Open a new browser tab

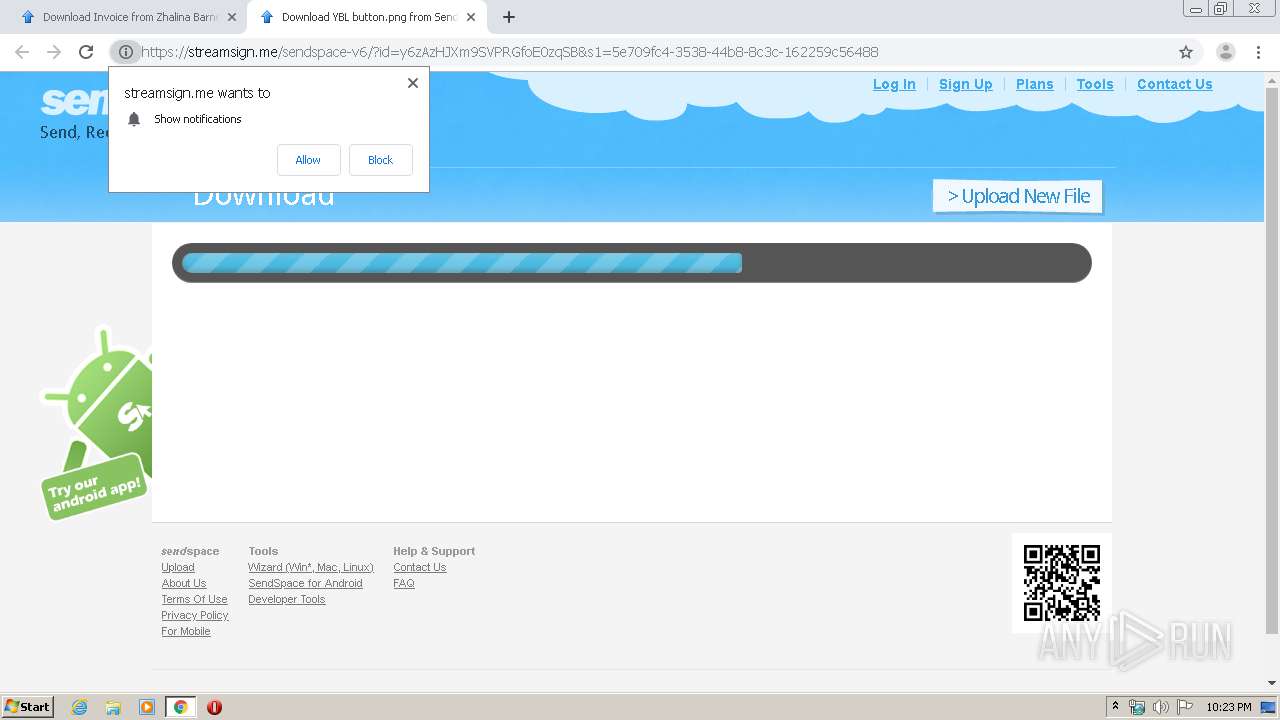[x=509, y=17]
